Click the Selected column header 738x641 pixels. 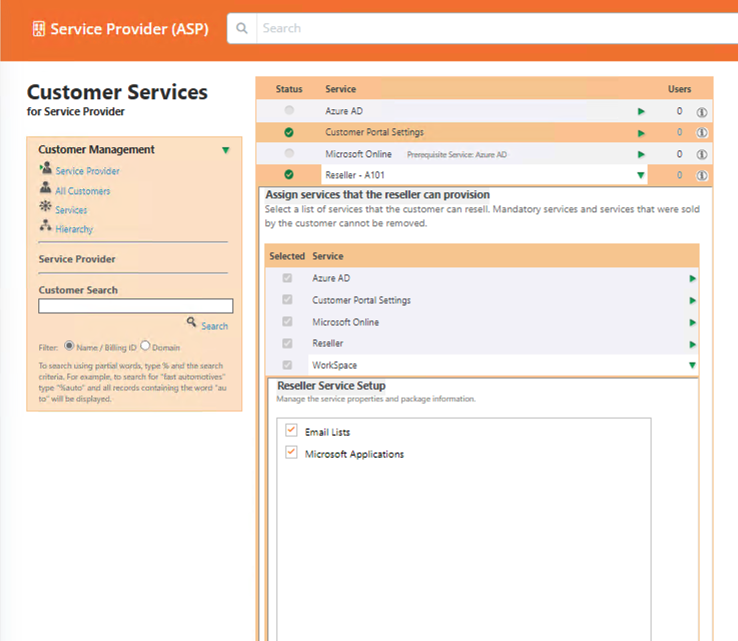287,256
